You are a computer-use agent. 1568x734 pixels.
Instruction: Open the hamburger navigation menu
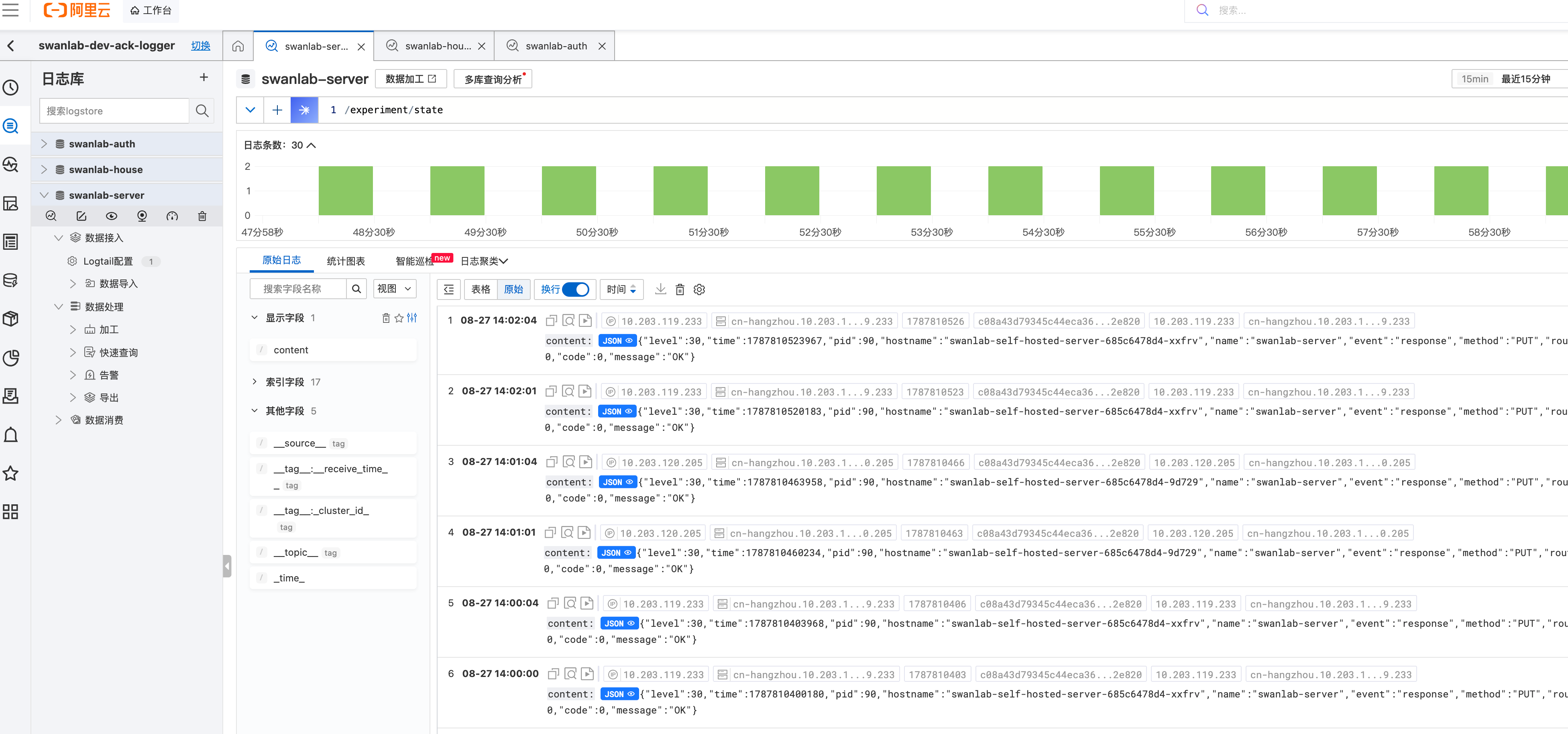(11, 10)
